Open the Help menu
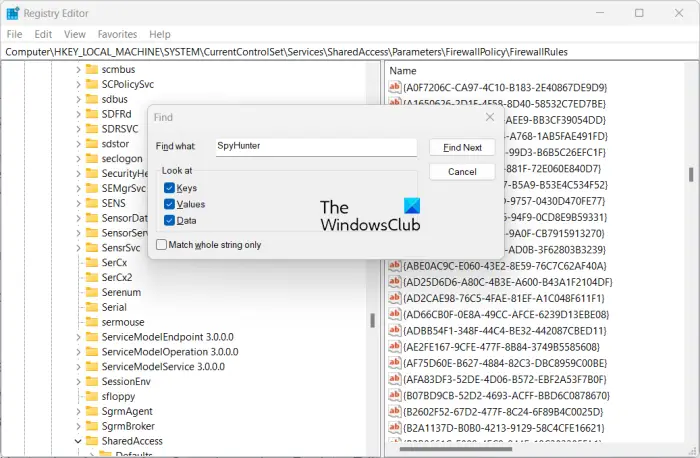Image resolution: width=700 pixels, height=458 pixels. tap(160, 34)
